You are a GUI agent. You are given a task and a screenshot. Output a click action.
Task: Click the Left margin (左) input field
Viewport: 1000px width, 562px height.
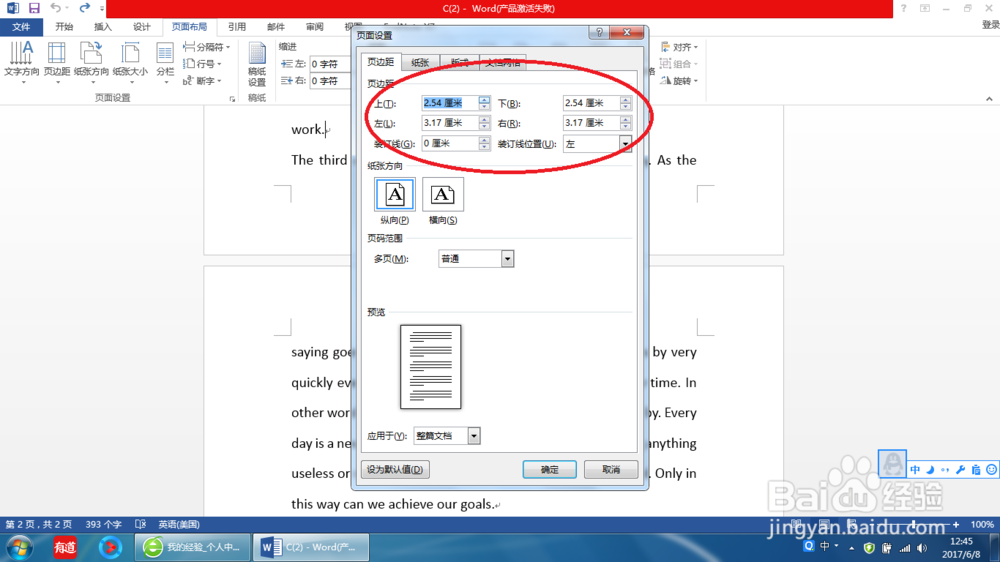click(x=450, y=122)
